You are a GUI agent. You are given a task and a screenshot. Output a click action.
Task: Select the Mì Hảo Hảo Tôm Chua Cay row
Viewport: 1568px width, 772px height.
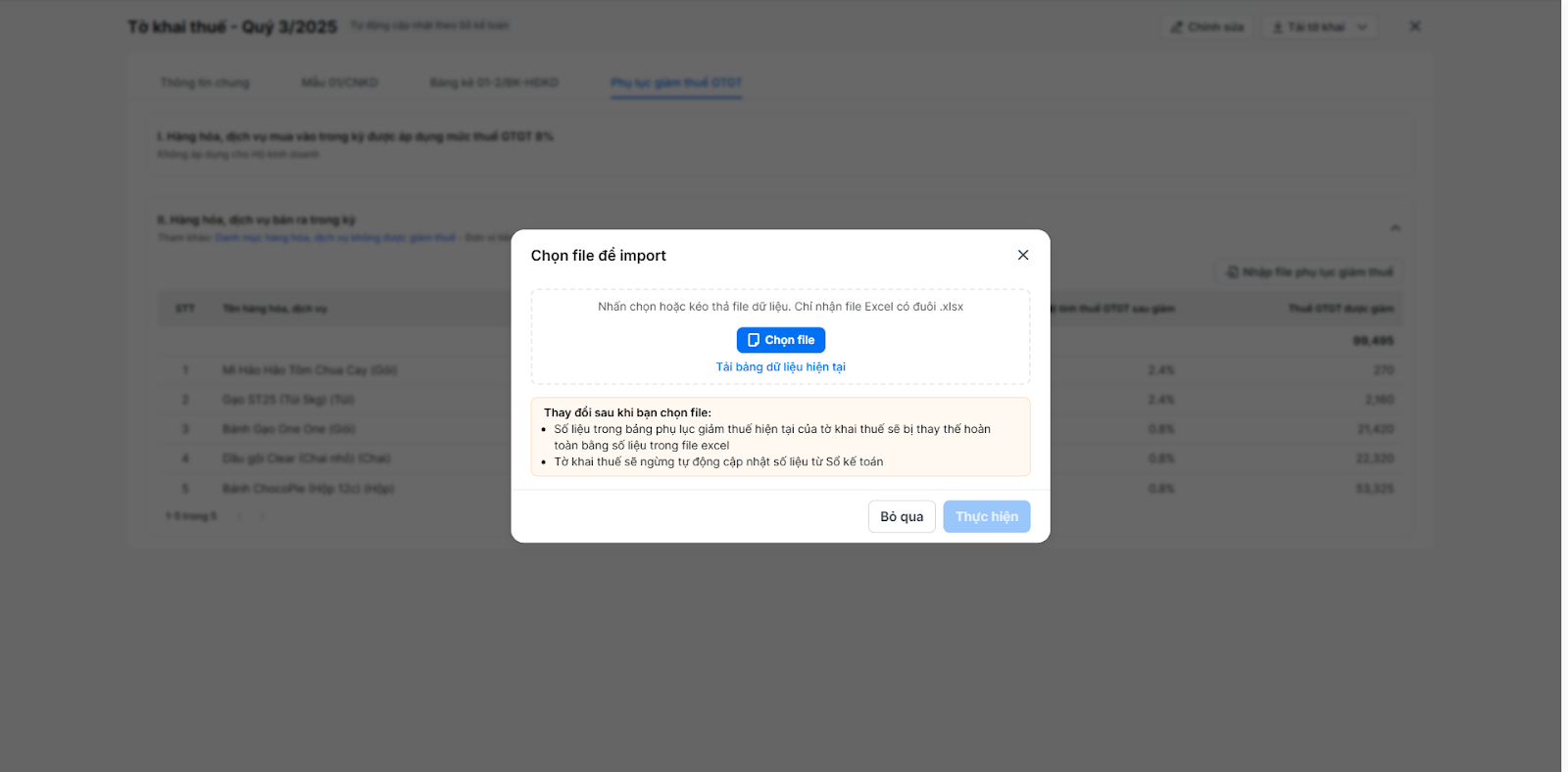310,370
